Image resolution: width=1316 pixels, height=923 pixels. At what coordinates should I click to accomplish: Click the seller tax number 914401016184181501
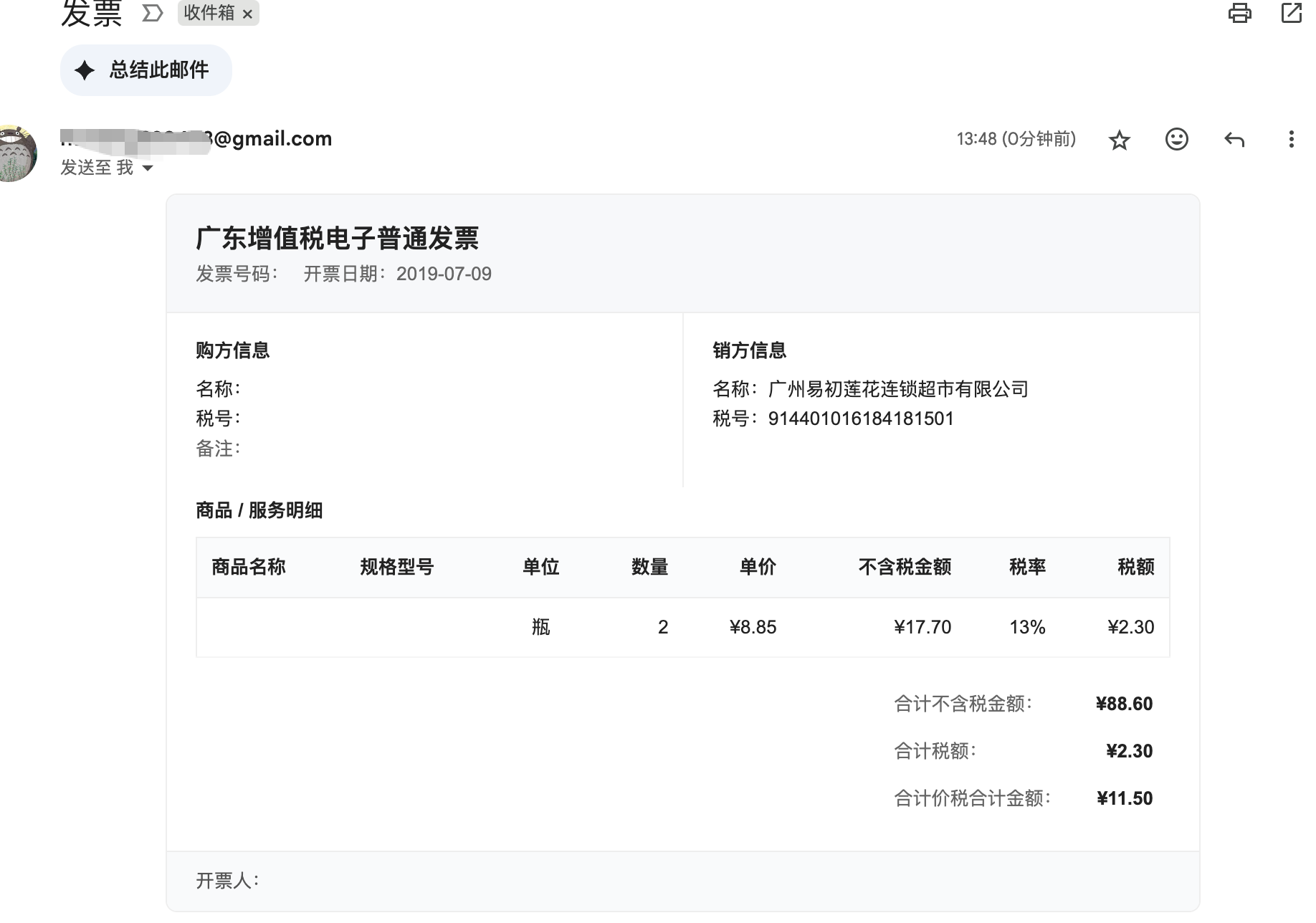(x=861, y=419)
